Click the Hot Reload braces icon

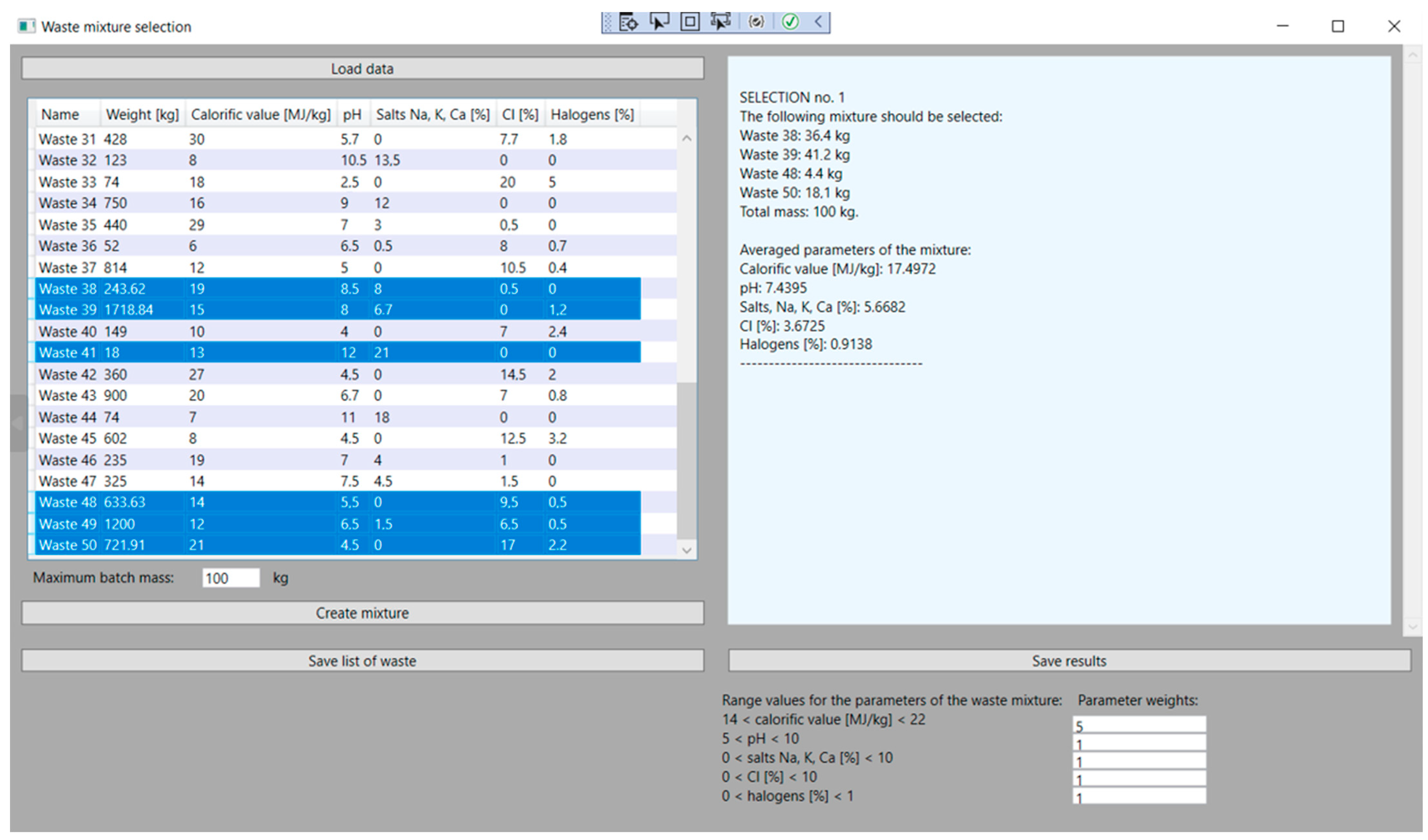pyautogui.click(x=756, y=22)
